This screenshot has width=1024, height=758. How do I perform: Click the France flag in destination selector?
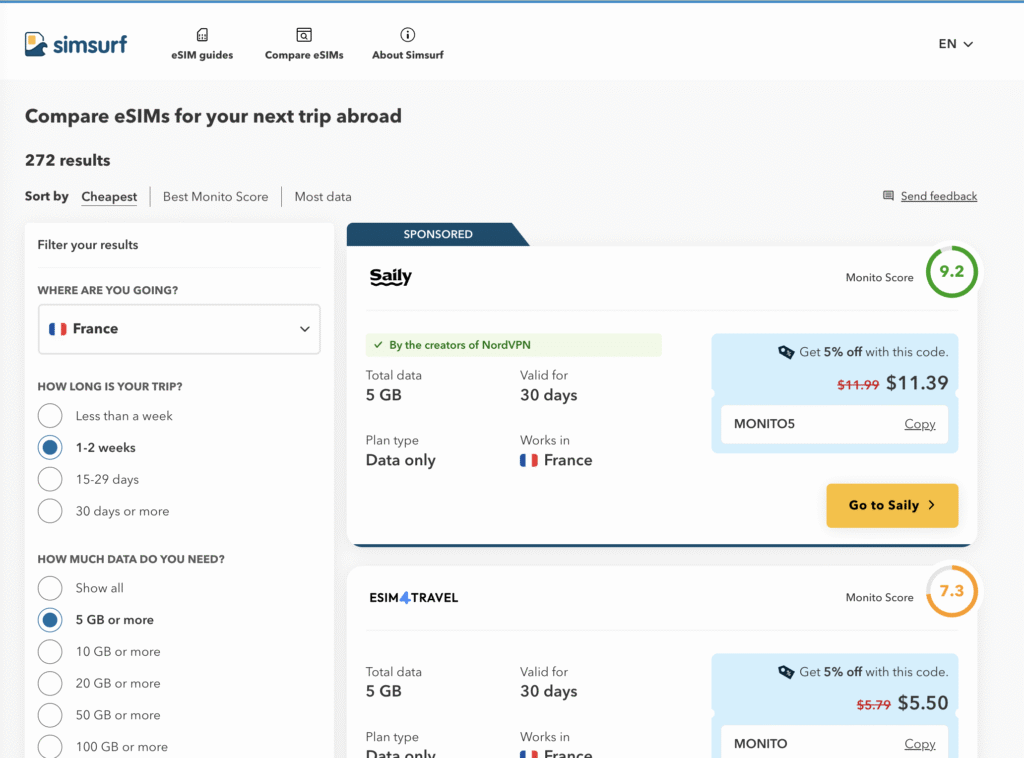(57, 328)
